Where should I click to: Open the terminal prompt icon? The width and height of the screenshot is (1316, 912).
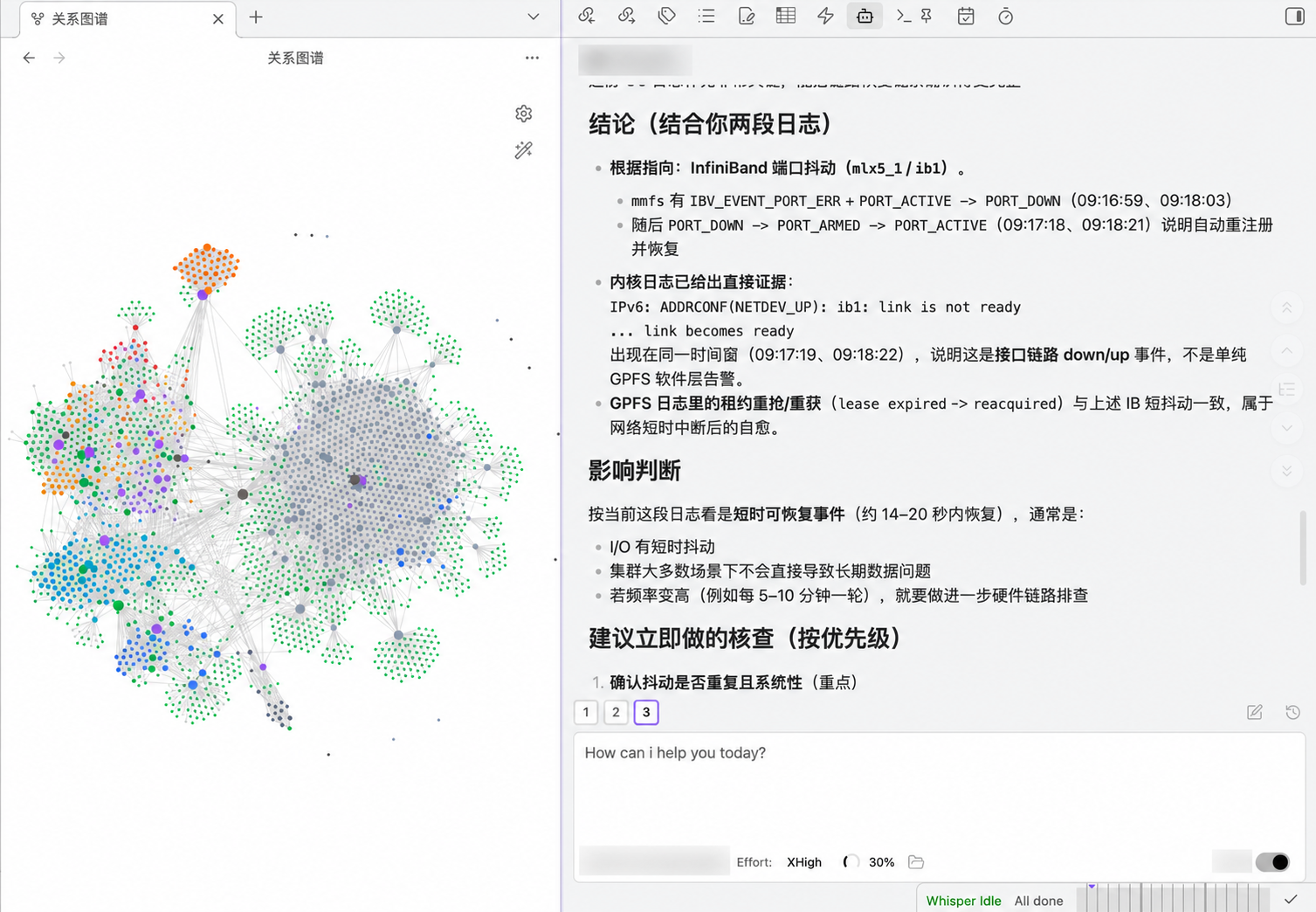904,16
